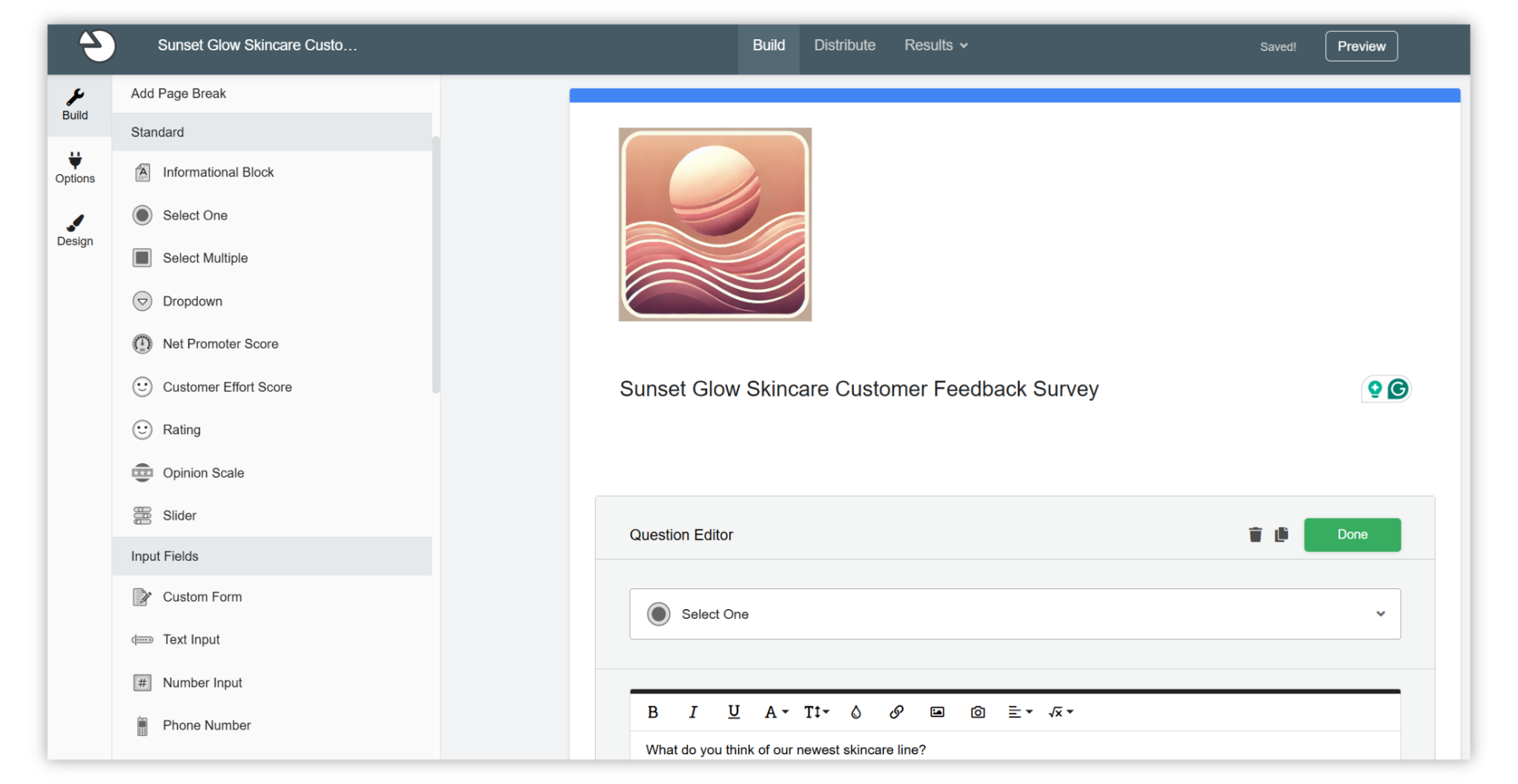This screenshot has width=1518, height=784.
Task: Select the Select One question type
Action: (195, 215)
